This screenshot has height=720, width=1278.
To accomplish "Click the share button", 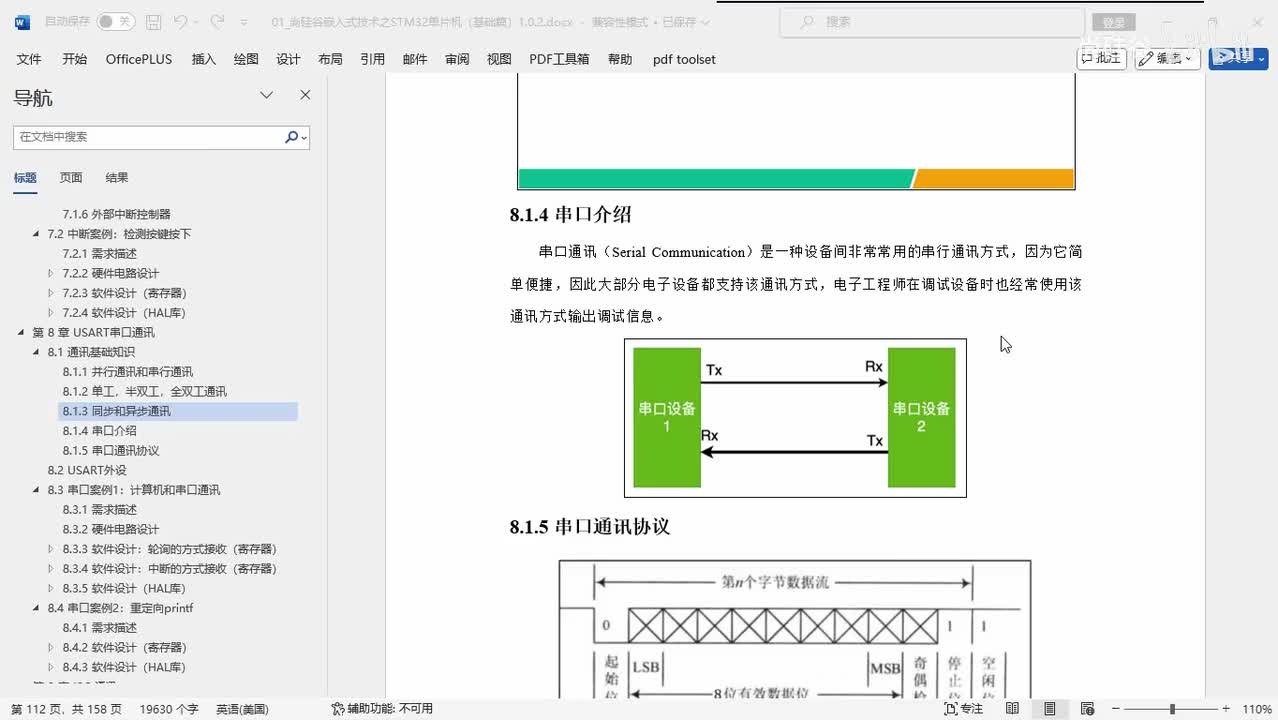I will (x=1238, y=58).
